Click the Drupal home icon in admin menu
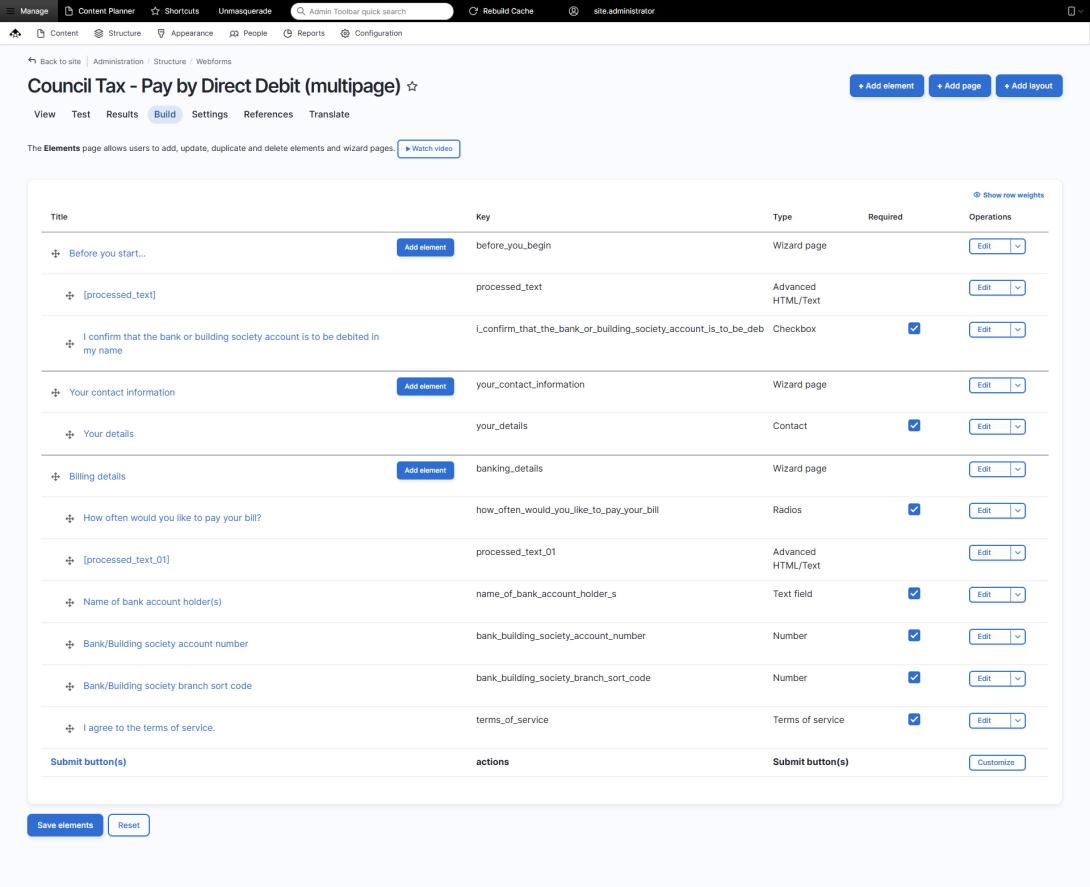 15,33
